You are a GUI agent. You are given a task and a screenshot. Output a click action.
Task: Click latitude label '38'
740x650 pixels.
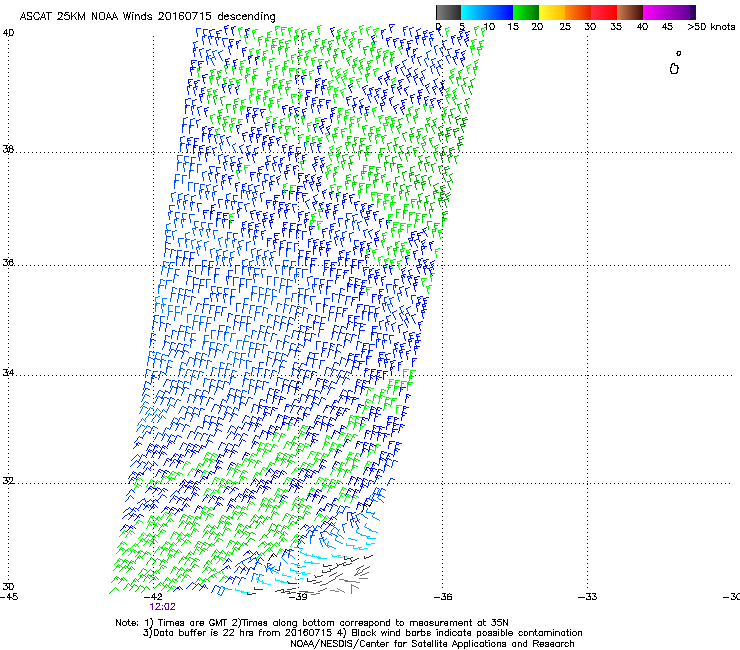pyautogui.click(x=8, y=149)
